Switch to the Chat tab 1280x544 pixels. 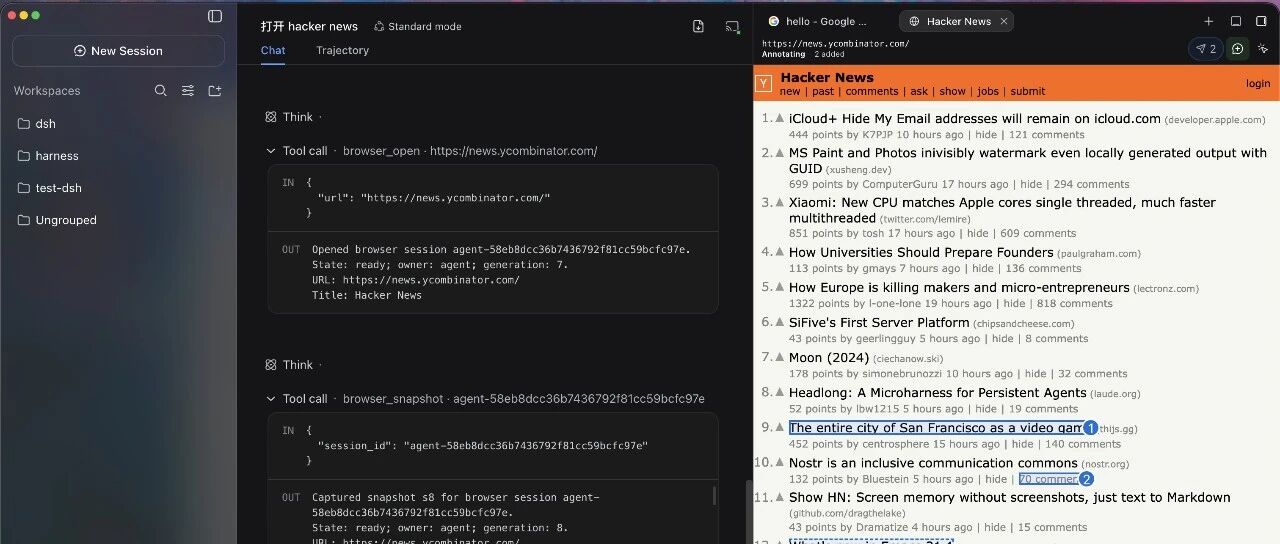(x=273, y=50)
